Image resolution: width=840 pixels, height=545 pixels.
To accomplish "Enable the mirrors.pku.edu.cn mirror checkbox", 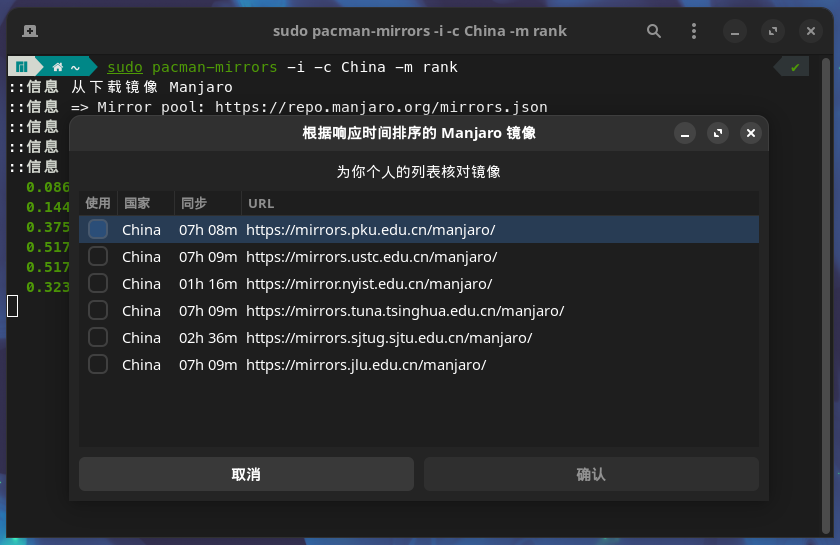I will point(98,229).
